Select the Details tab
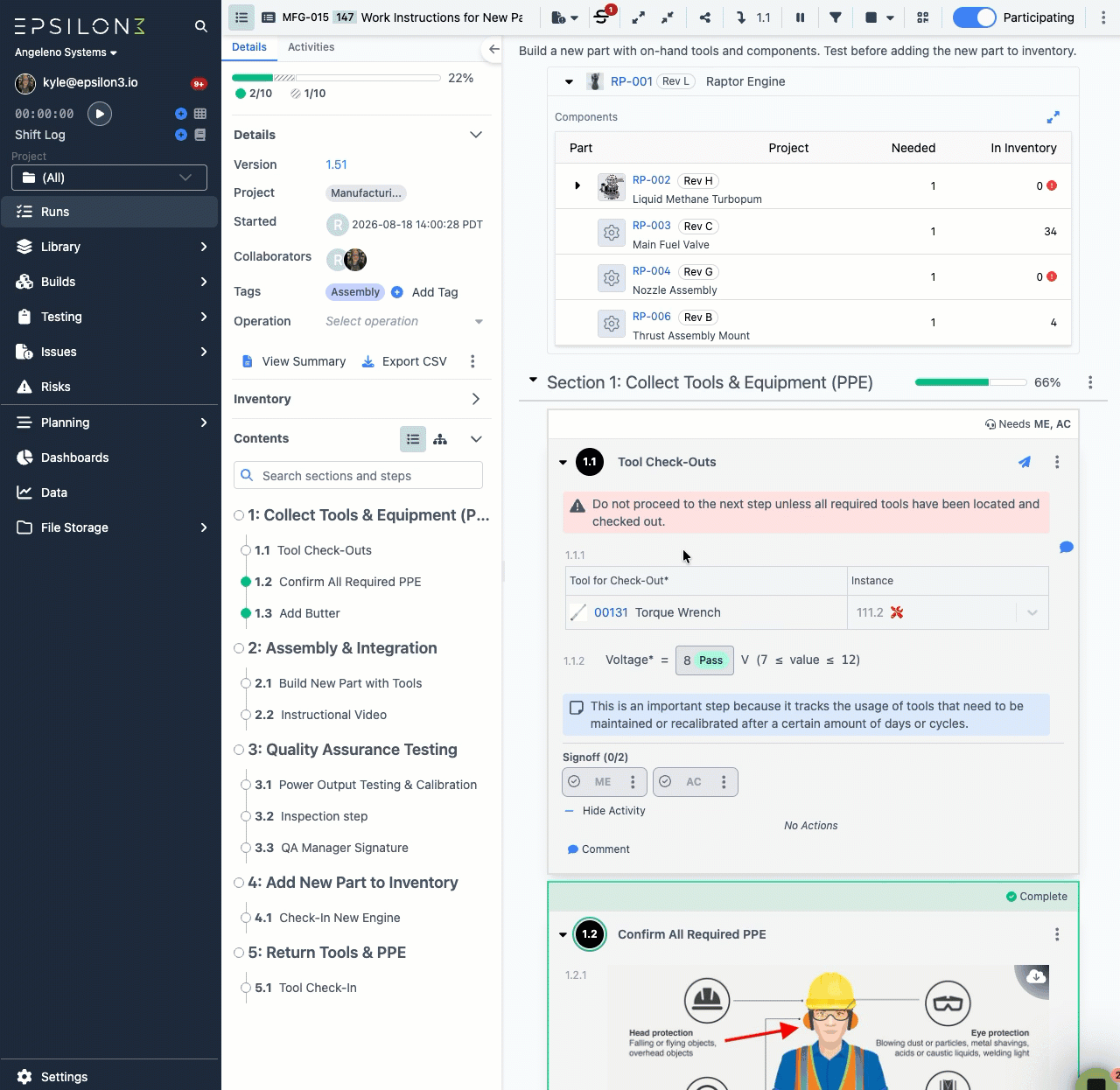 (249, 47)
